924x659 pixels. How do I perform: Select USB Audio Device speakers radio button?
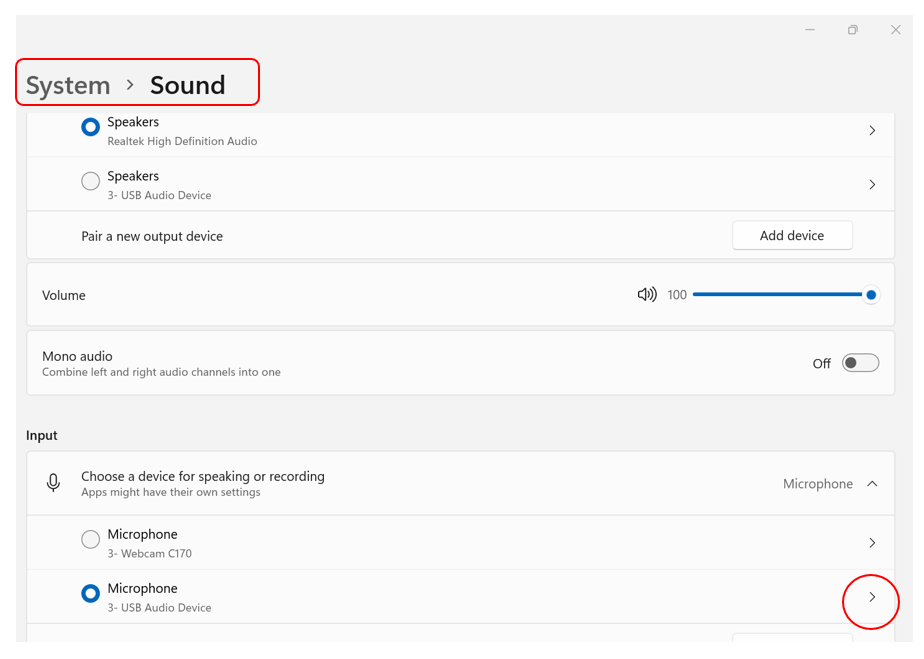(91, 181)
